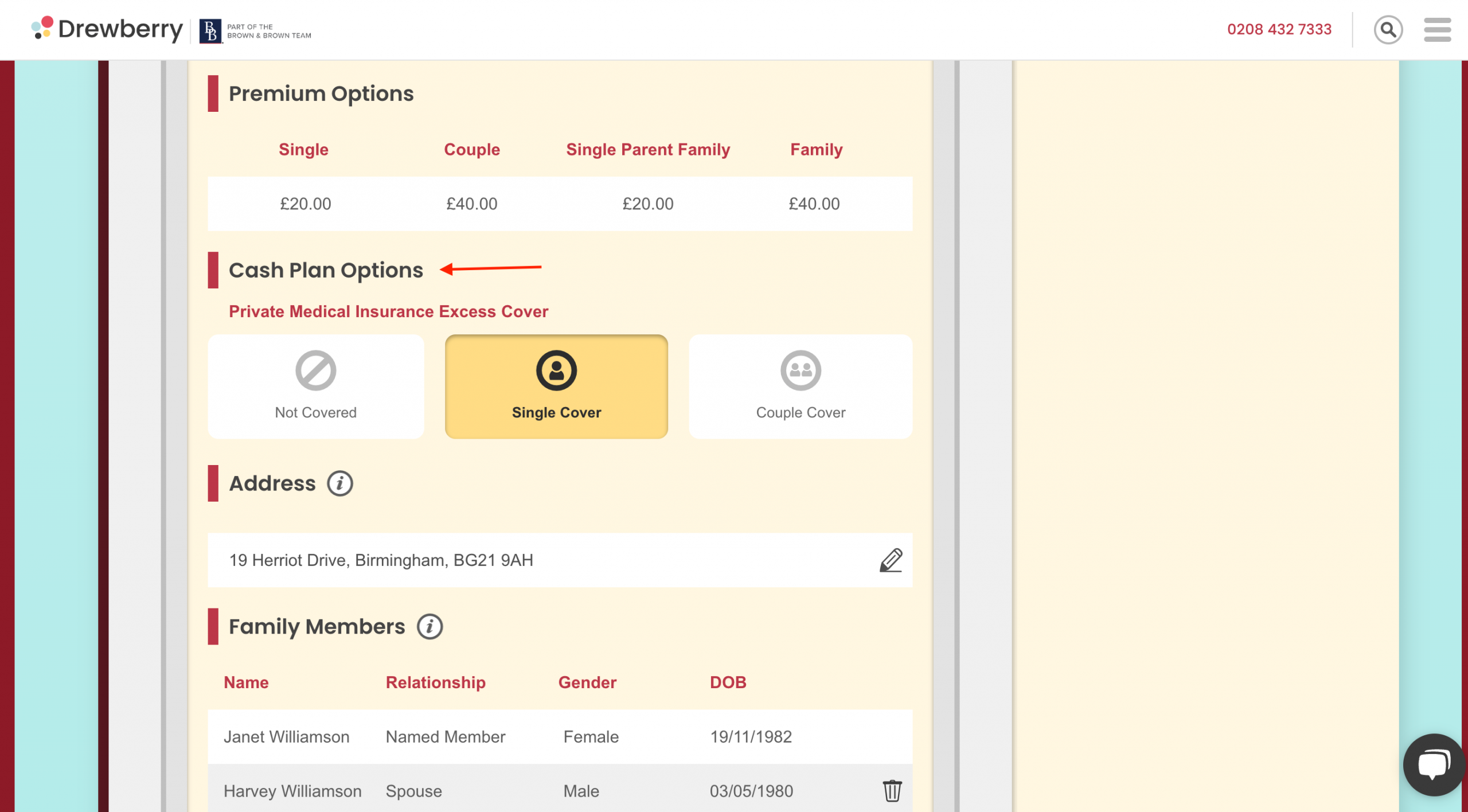Click the Brown & Brown team logo
Image resolution: width=1468 pixels, height=812 pixels.
pyautogui.click(x=255, y=31)
